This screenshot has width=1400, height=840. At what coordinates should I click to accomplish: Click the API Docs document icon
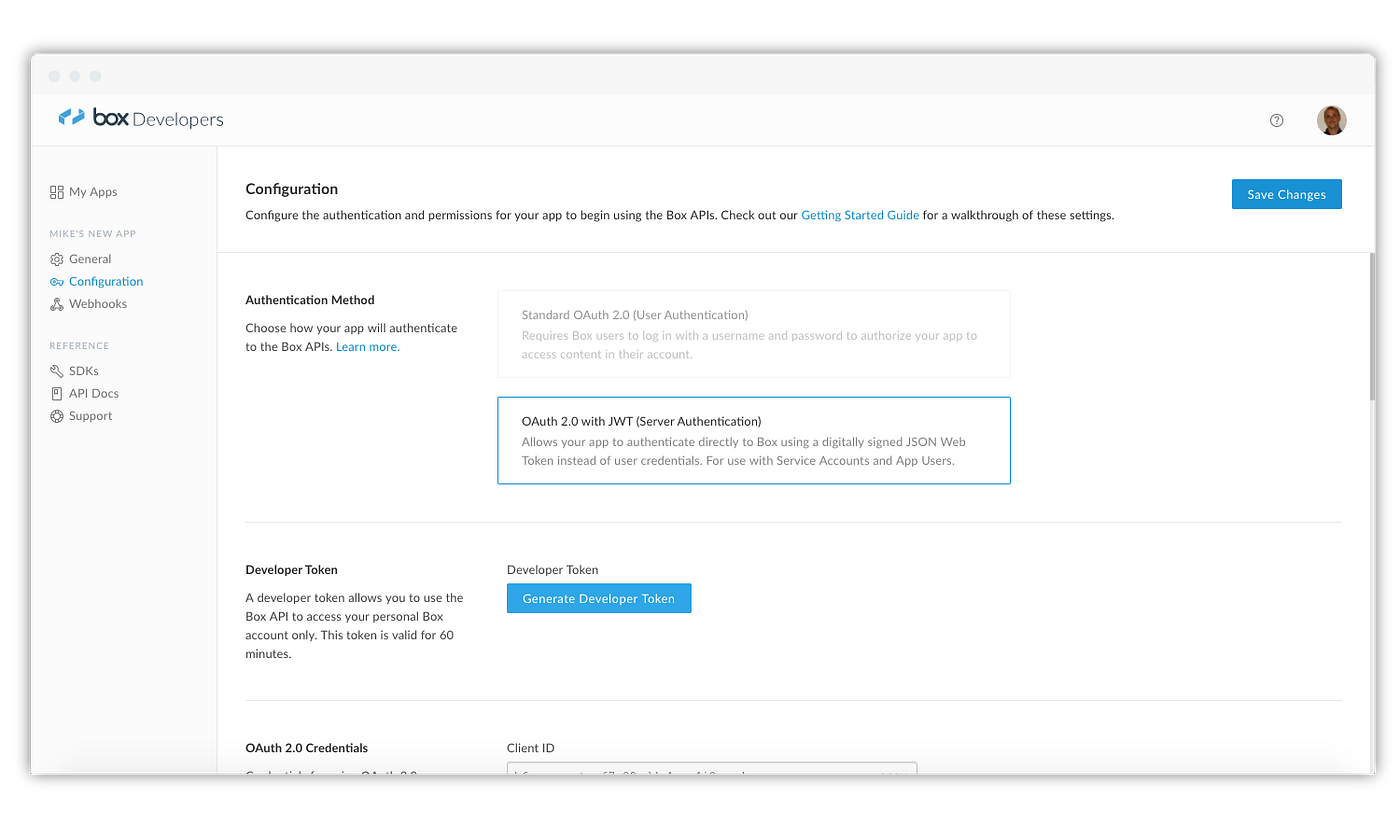(56, 393)
